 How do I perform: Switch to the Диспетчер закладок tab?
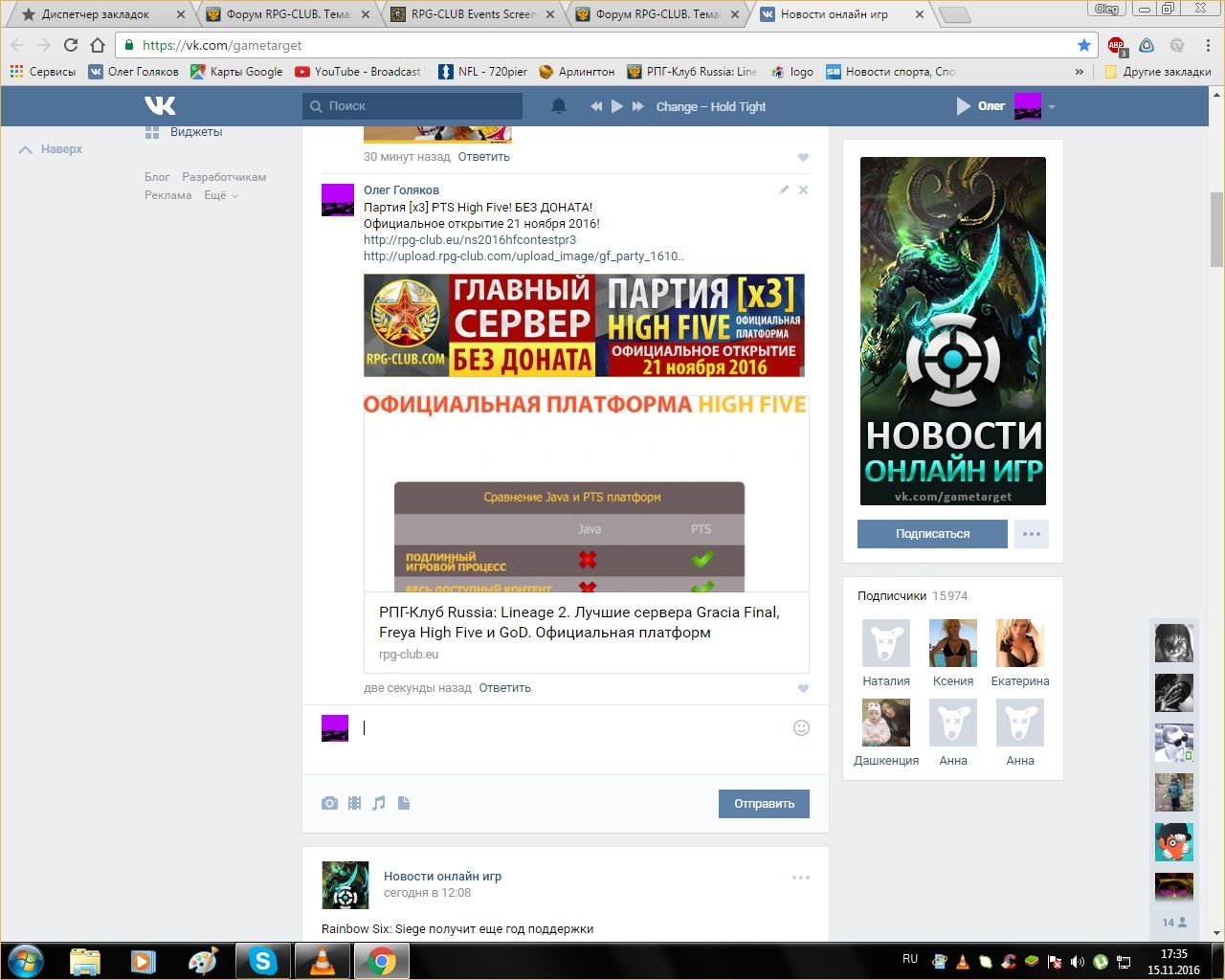96,14
